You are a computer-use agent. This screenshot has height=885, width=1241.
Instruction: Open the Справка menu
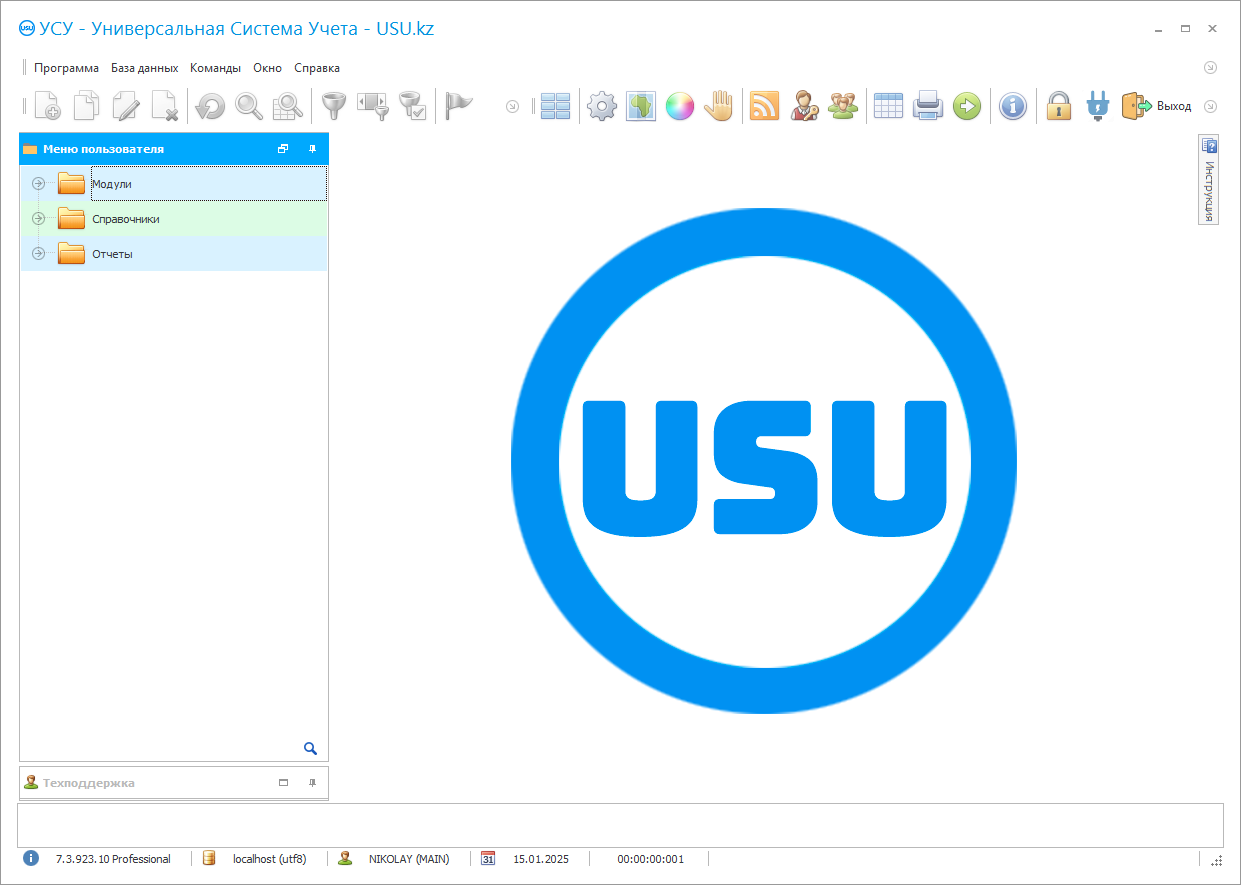pos(317,68)
